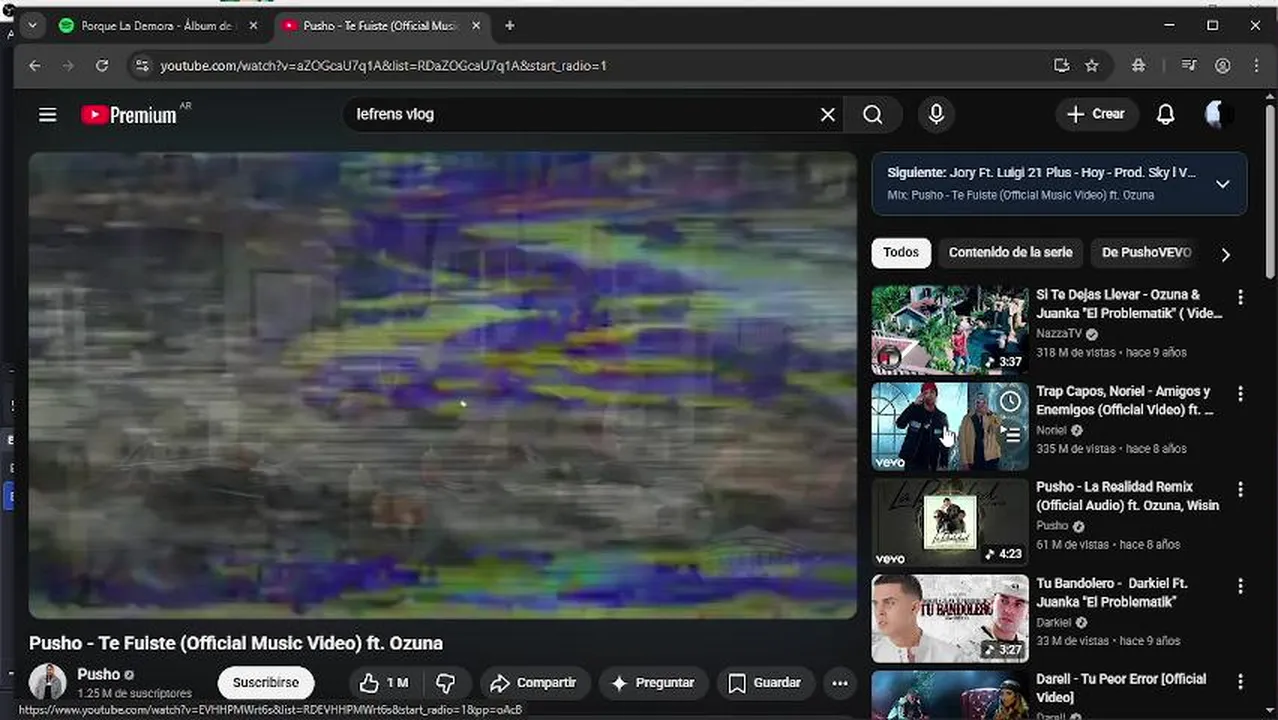This screenshot has width=1278, height=720.
Task: Dislike the video
Action: [x=446, y=683]
